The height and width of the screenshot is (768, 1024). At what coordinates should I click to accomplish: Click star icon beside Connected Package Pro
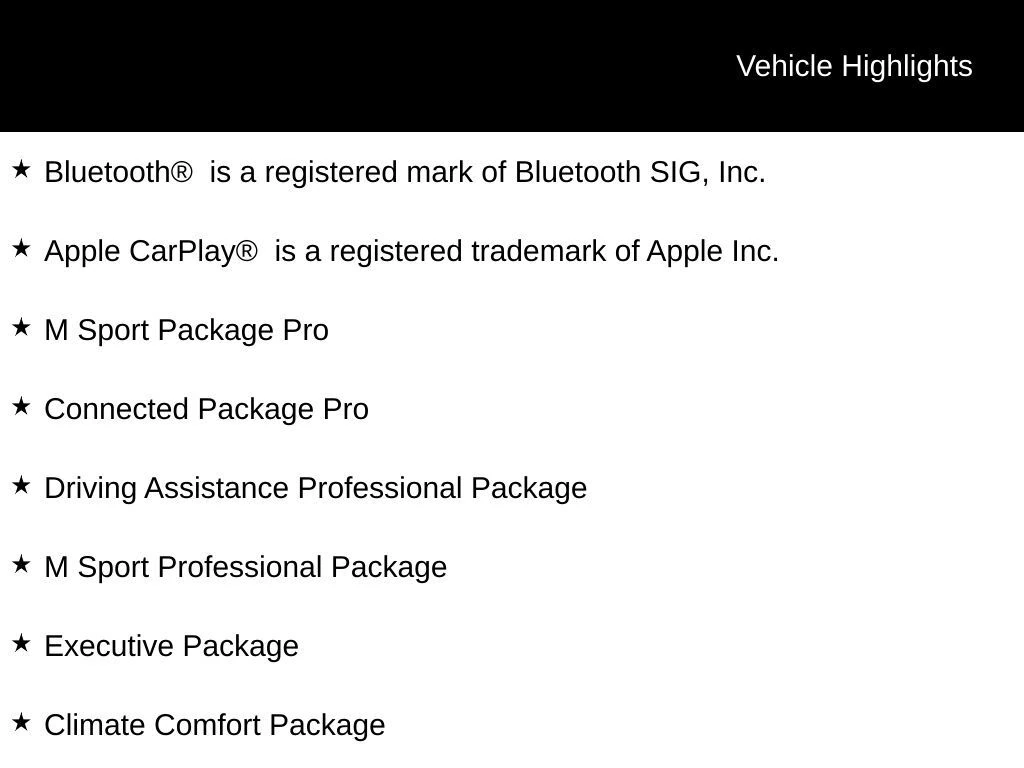pos(21,407)
